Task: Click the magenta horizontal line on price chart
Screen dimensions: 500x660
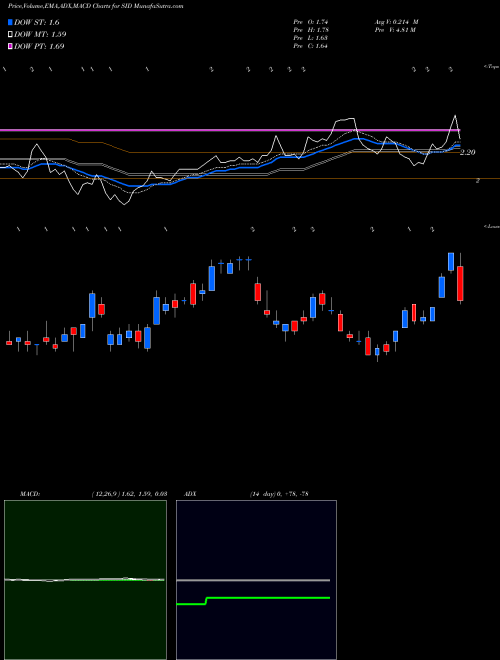Action: [x=230, y=130]
